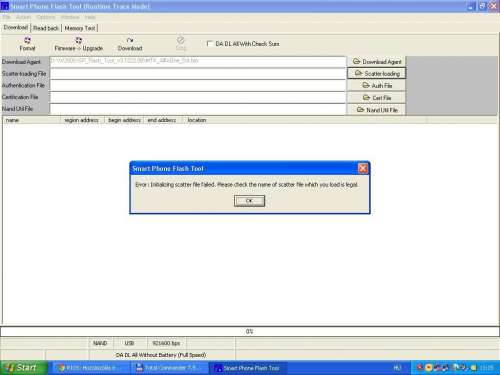Click the Auth File button
500x375 pixels.
(377, 86)
